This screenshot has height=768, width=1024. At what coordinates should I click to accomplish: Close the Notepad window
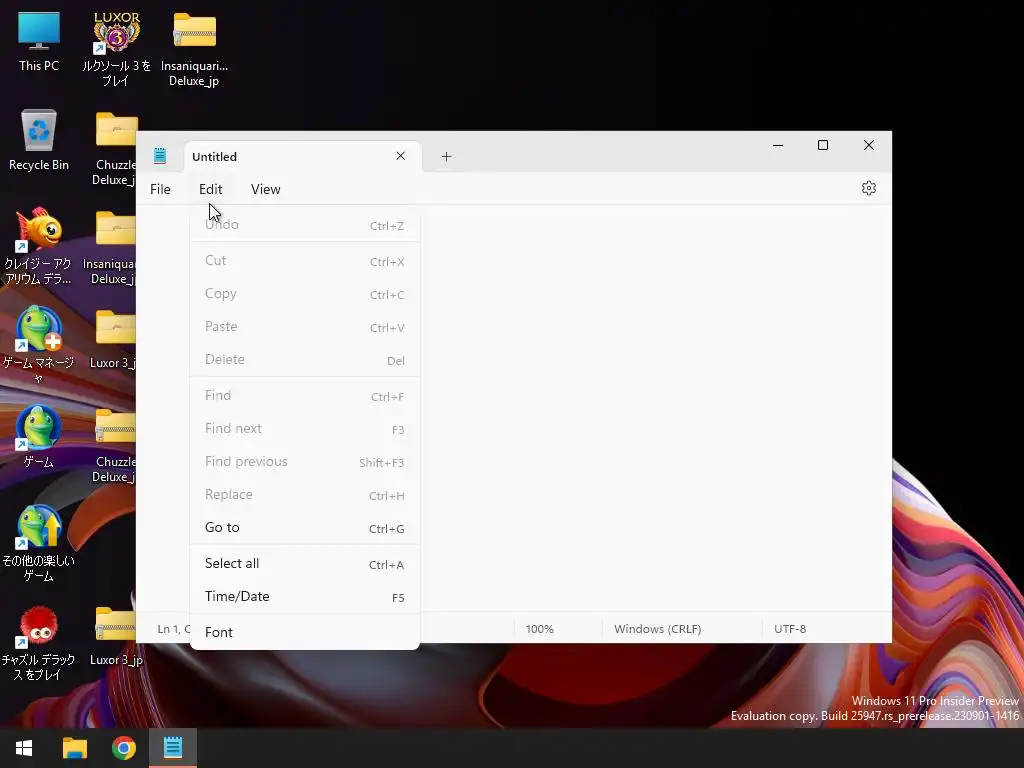(869, 146)
